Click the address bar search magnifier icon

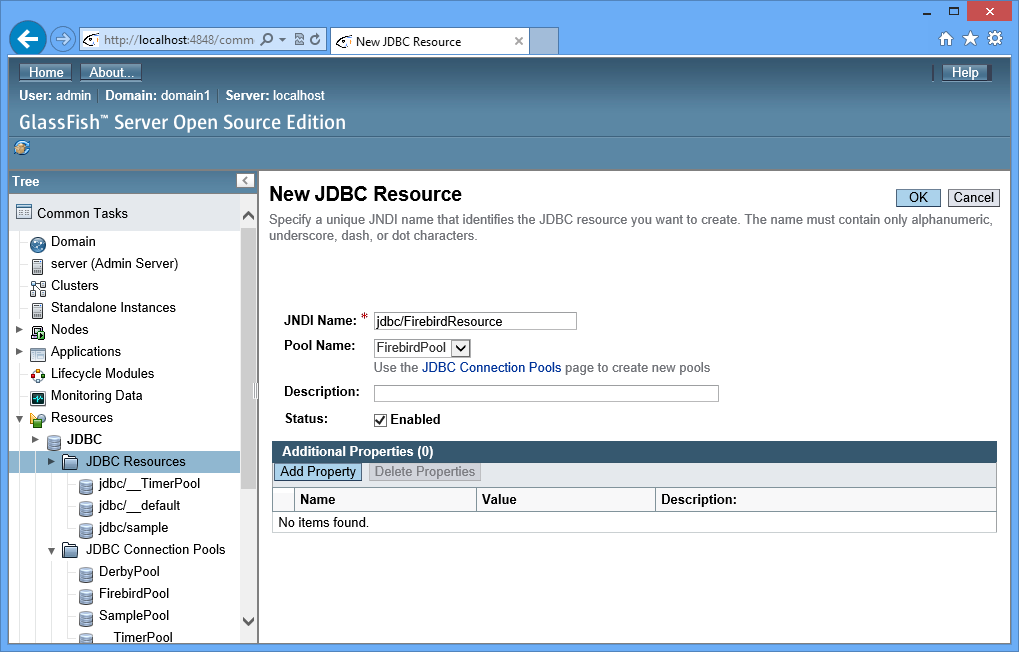[x=266, y=40]
